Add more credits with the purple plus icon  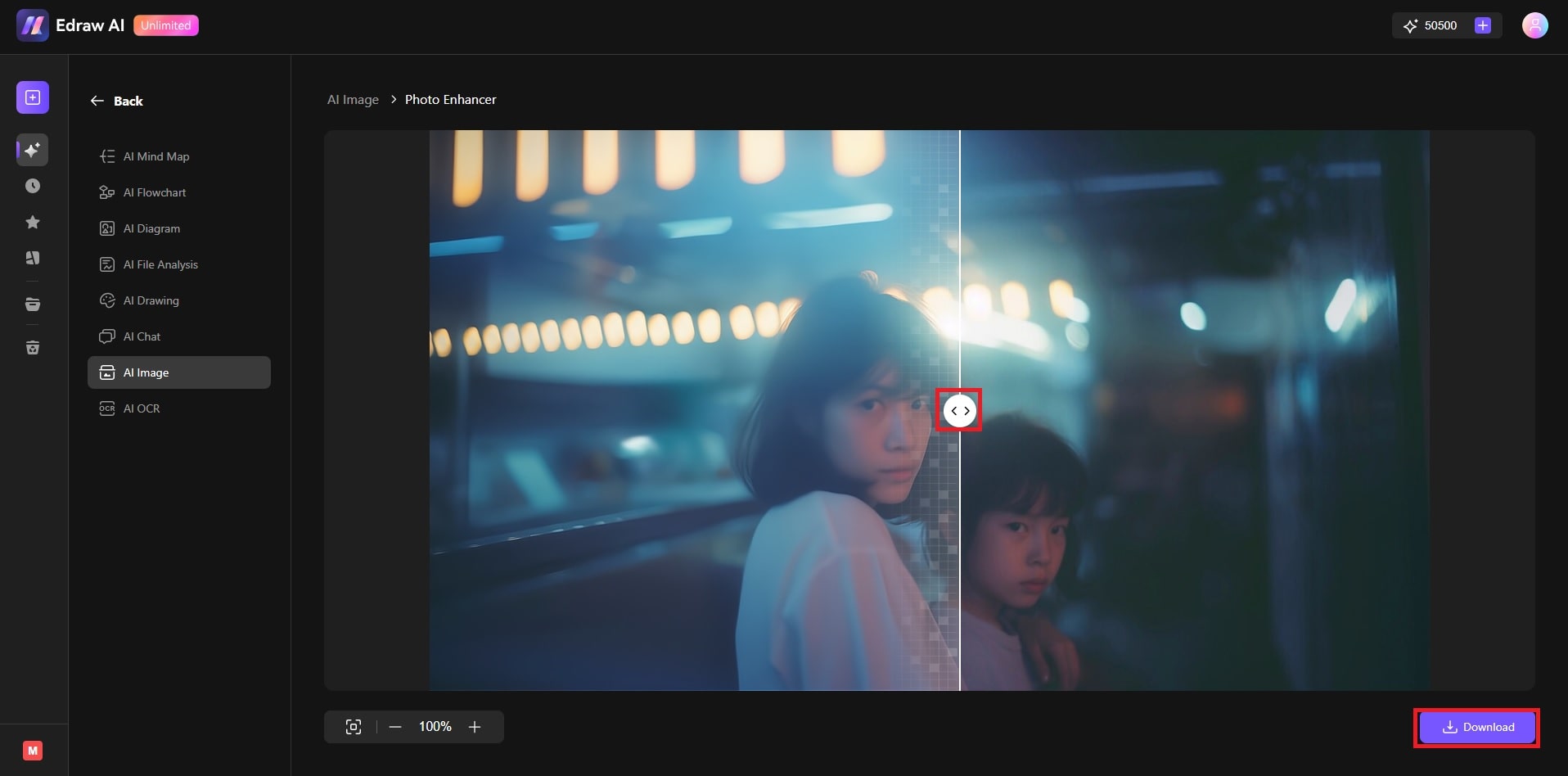pos(1483,25)
